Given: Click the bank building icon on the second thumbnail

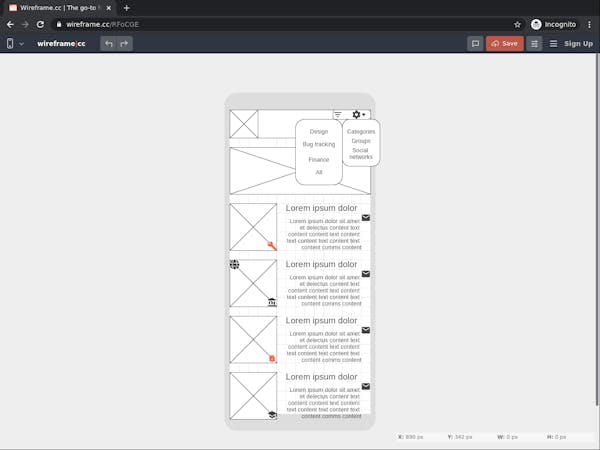Looking at the screenshot, I should 272,302.
